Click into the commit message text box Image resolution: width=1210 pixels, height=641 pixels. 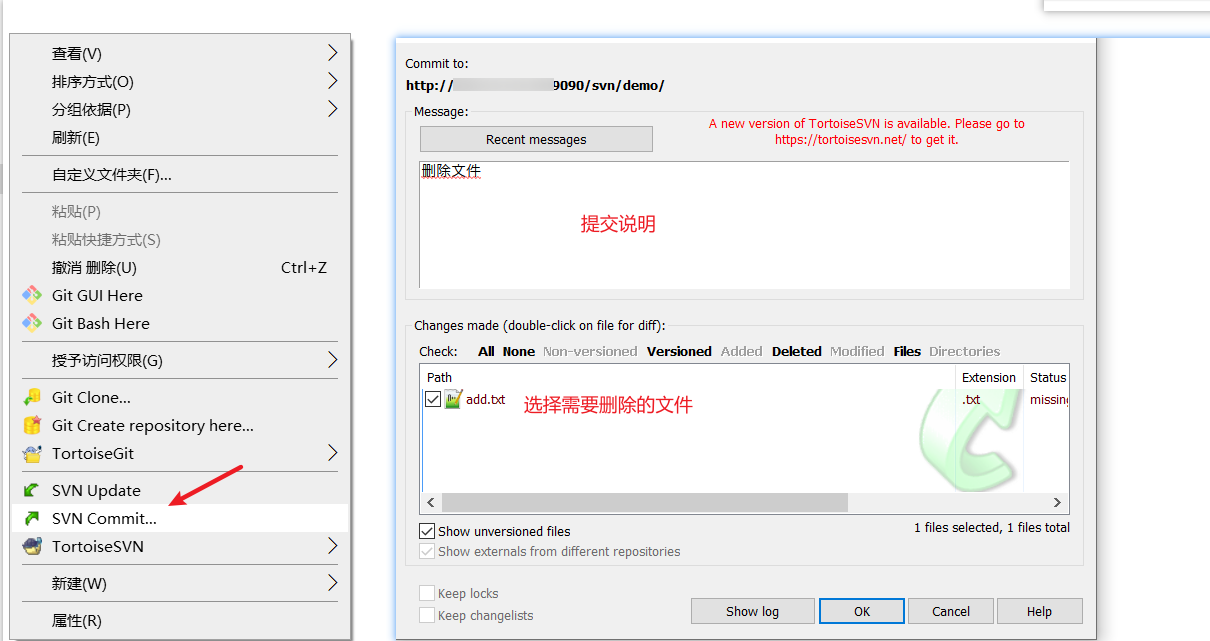[x=744, y=225]
